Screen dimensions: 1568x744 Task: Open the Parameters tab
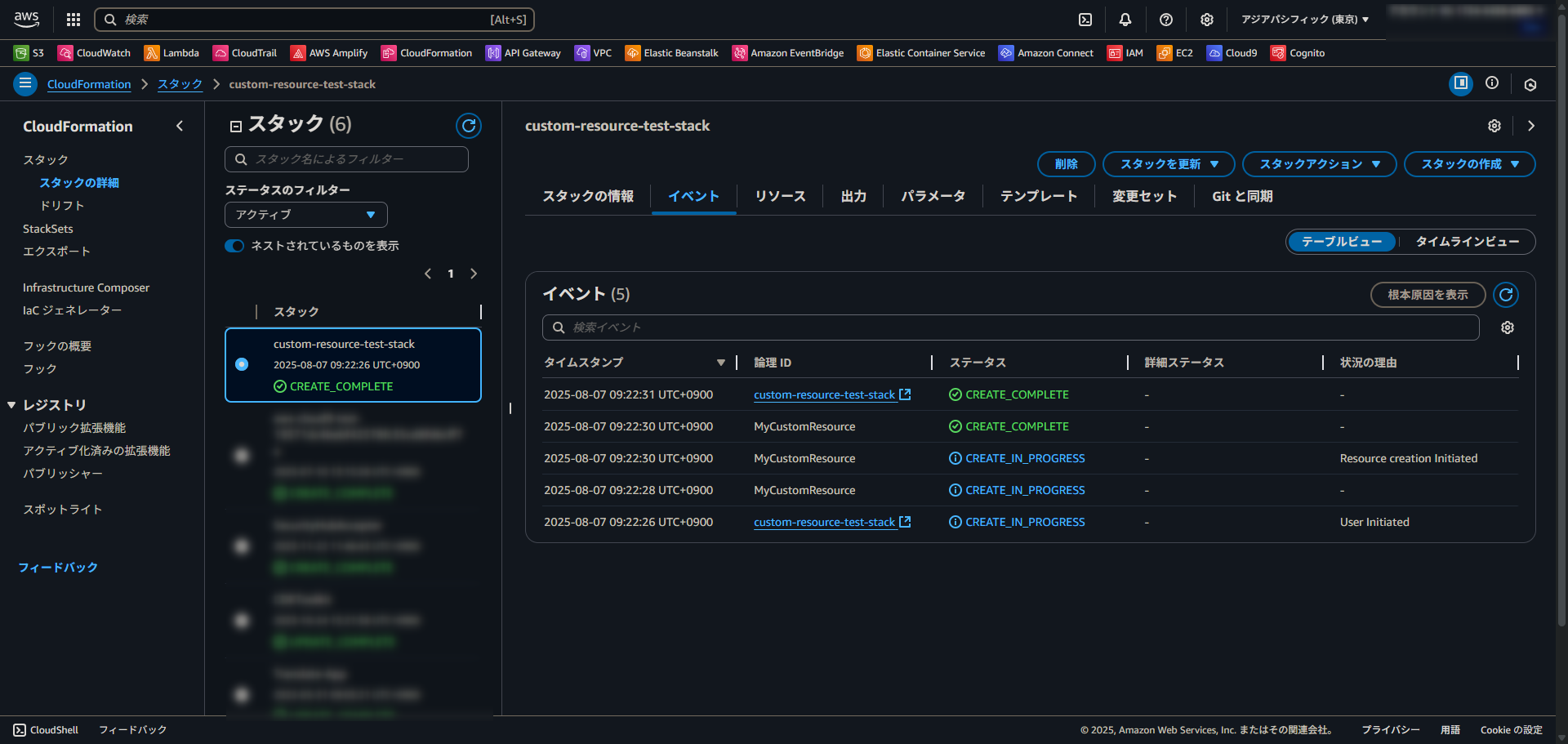[933, 196]
